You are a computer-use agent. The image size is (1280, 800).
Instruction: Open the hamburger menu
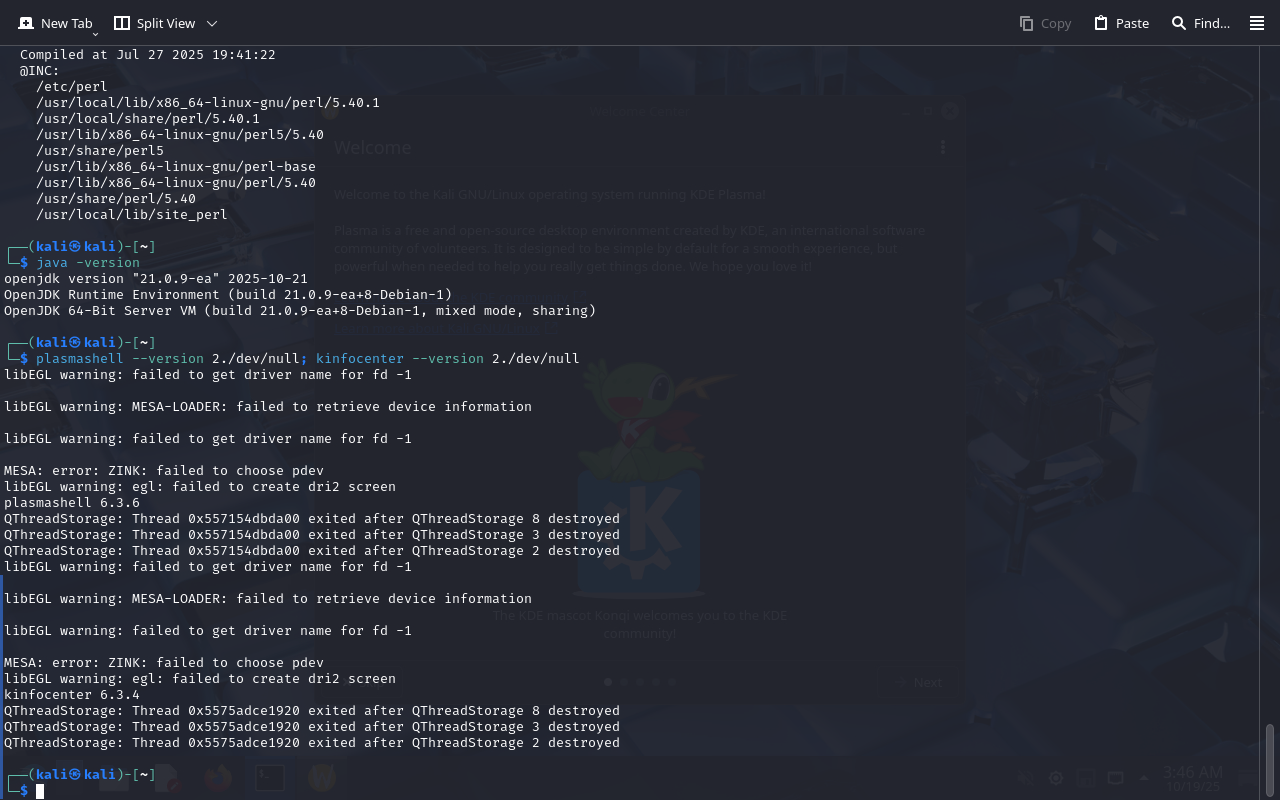[1257, 23]
